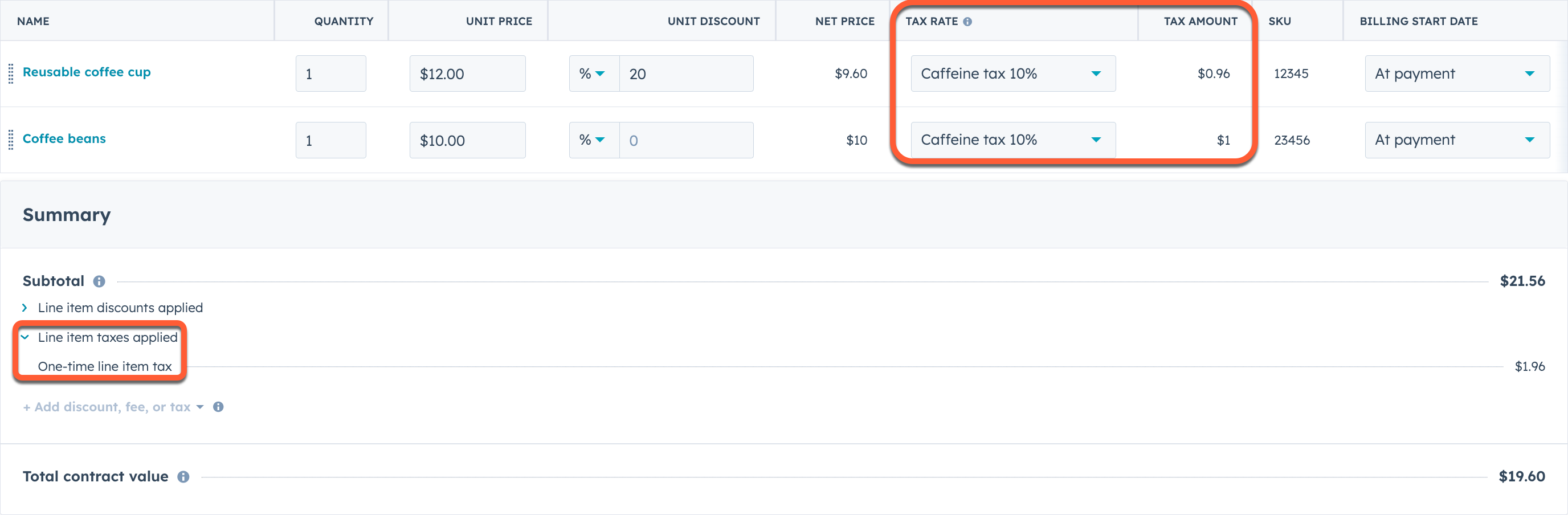Click the Tax Rate info icon
This screenshot has width=1568, height=515.
[x=967, y=21]
